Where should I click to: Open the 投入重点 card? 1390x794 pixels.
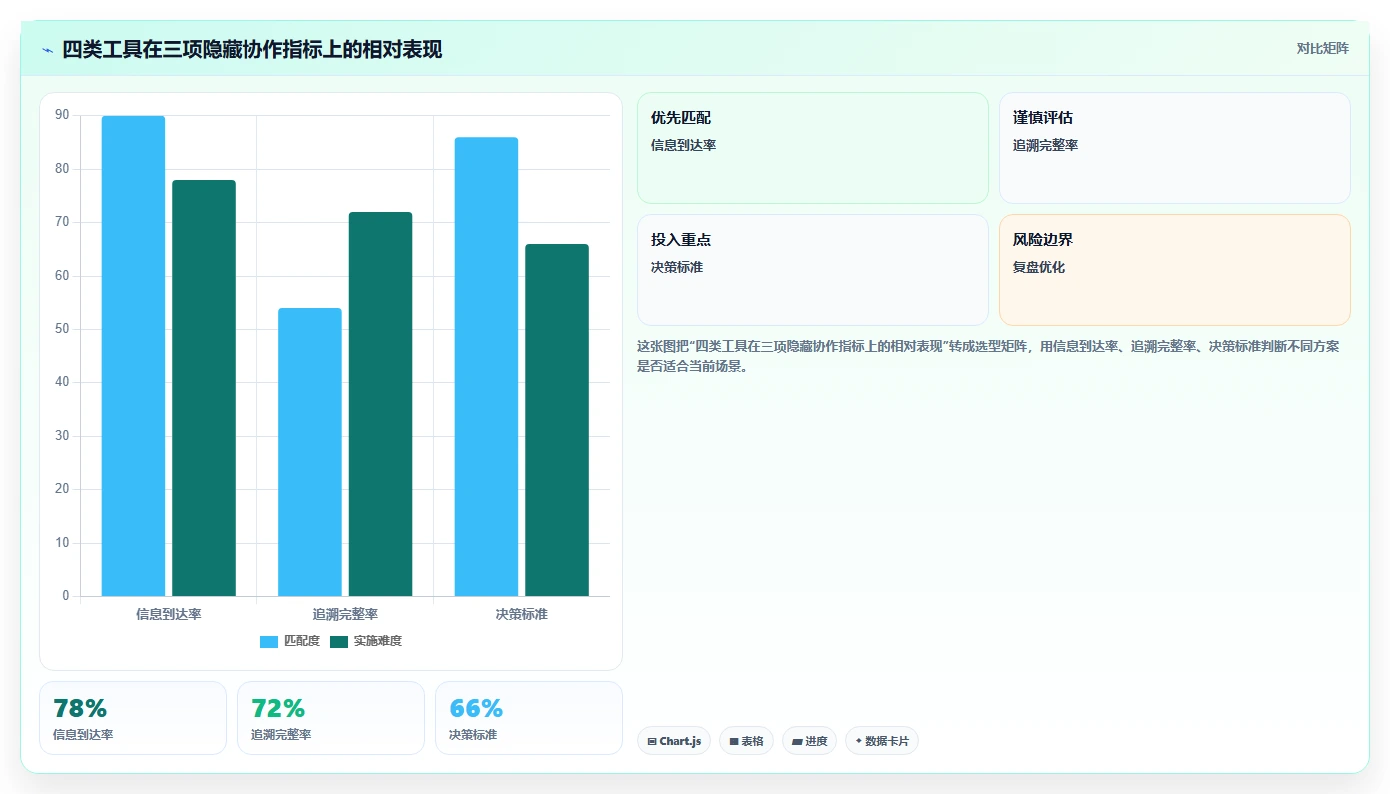click(x=812, y=270)
